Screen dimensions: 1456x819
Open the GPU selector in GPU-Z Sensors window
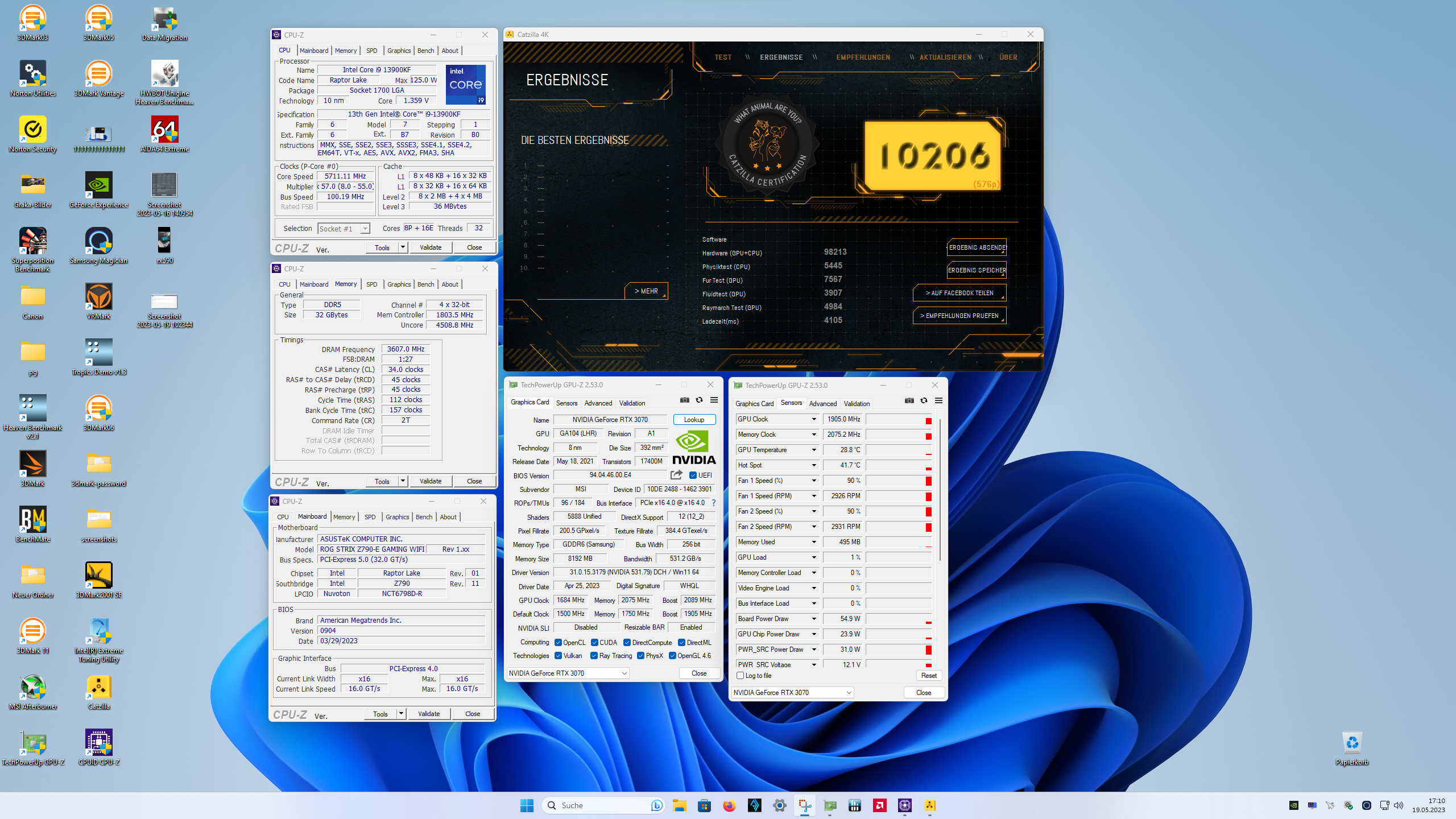tap(792, 693)
